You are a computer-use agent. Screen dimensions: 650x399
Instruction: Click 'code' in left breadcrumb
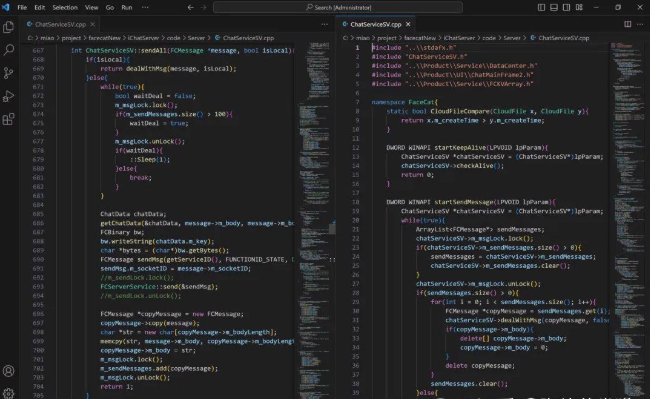173,38
